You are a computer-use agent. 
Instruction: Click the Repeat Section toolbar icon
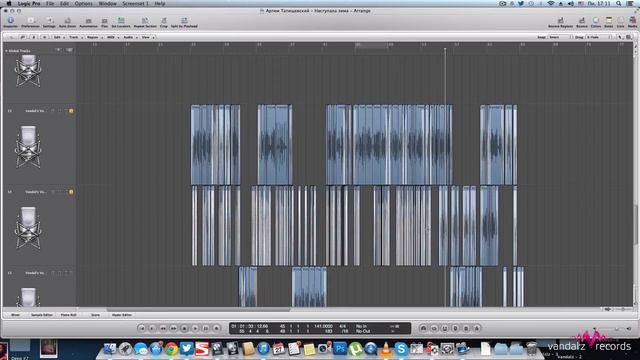[x=145, y=22]
